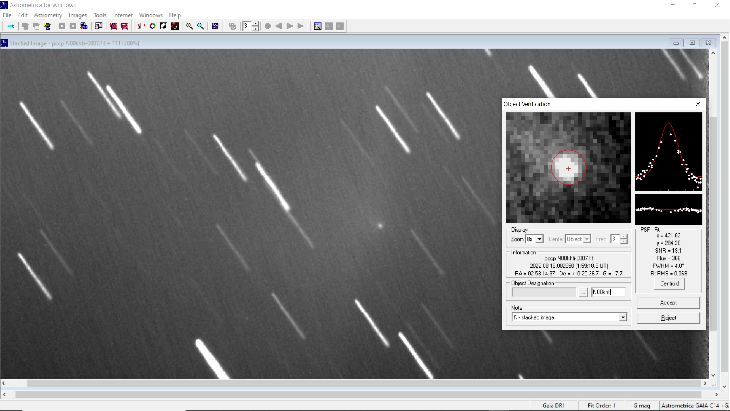Viewport: 730px width, 411px height.
Task: Click the Reject button
Action: 667,318
